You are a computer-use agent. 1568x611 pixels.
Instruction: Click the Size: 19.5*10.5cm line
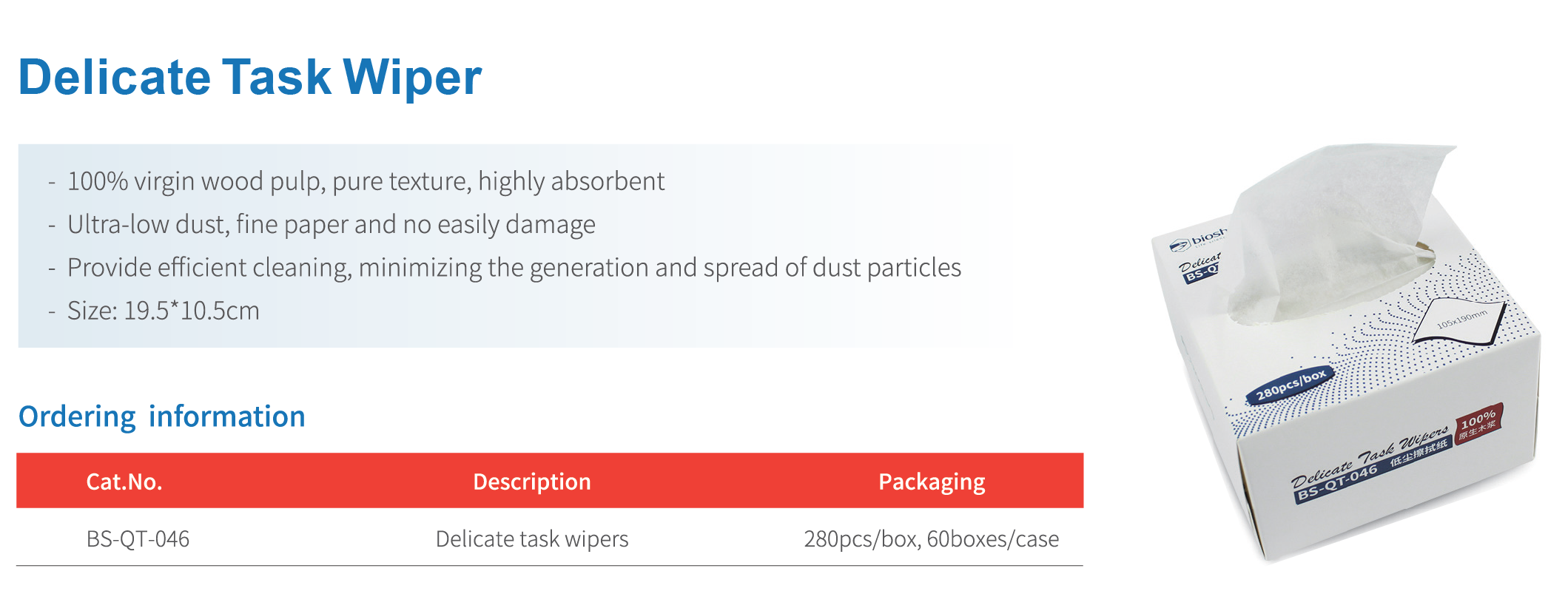pos(163,311)
